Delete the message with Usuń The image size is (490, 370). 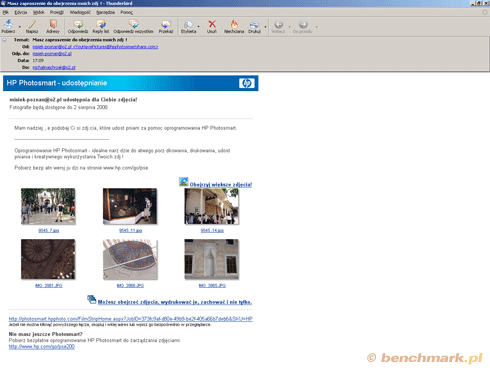point(212,26)
